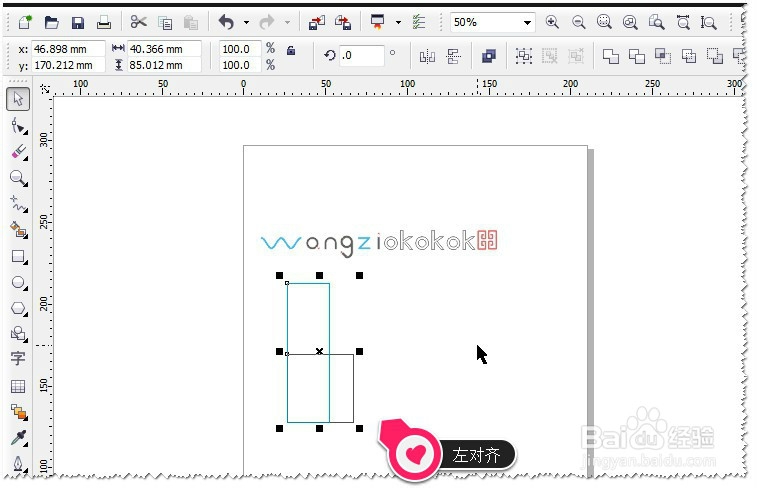Click the upper scale factor 100.0 field
This screenshot has height=488, width=757.
click(x=240, y=49)
